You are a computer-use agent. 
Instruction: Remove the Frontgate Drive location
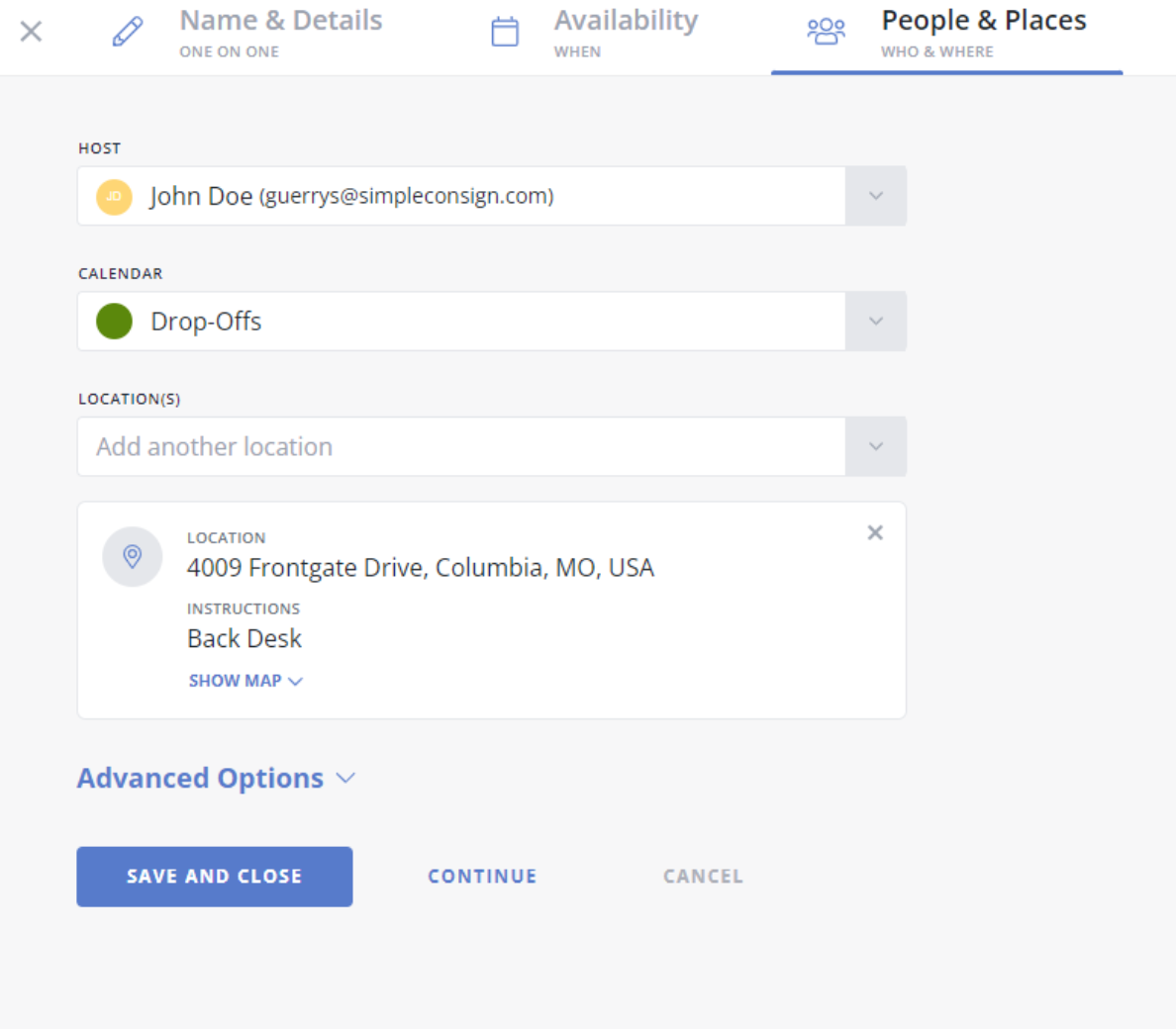point(874,533)
